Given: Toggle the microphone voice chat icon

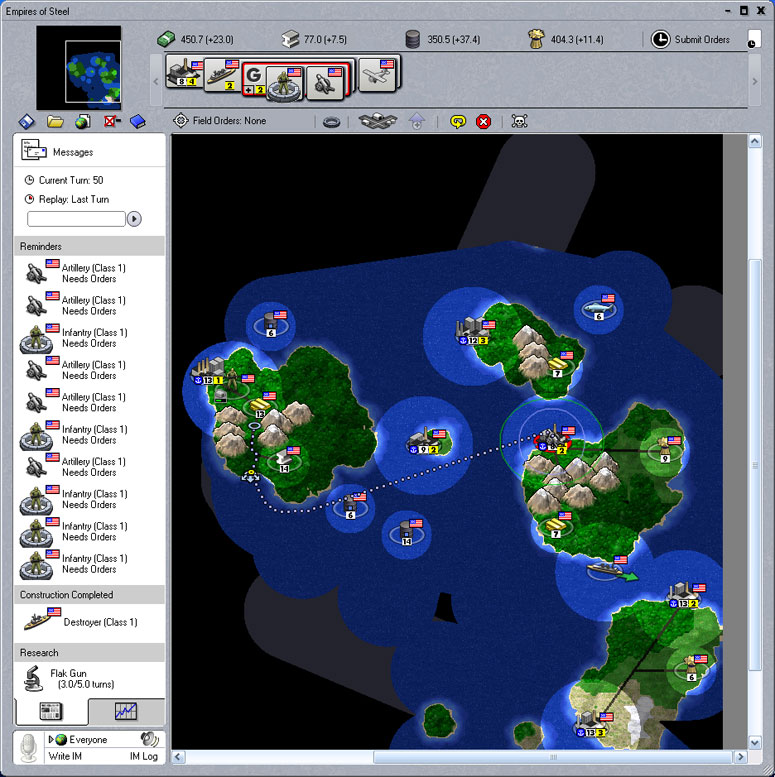Looking at the screenshot, I should (29, 747).
